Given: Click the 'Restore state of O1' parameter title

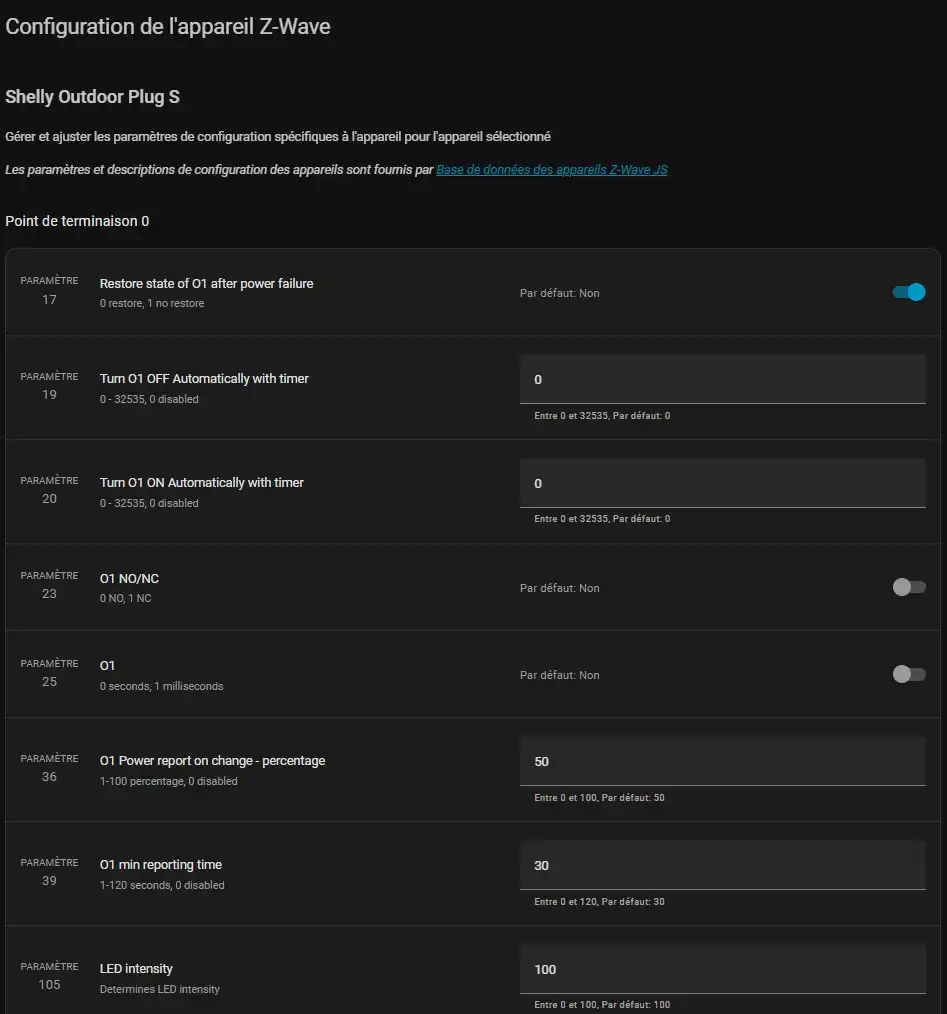Looking at the screenshot, I should click(x=206, y=284).
